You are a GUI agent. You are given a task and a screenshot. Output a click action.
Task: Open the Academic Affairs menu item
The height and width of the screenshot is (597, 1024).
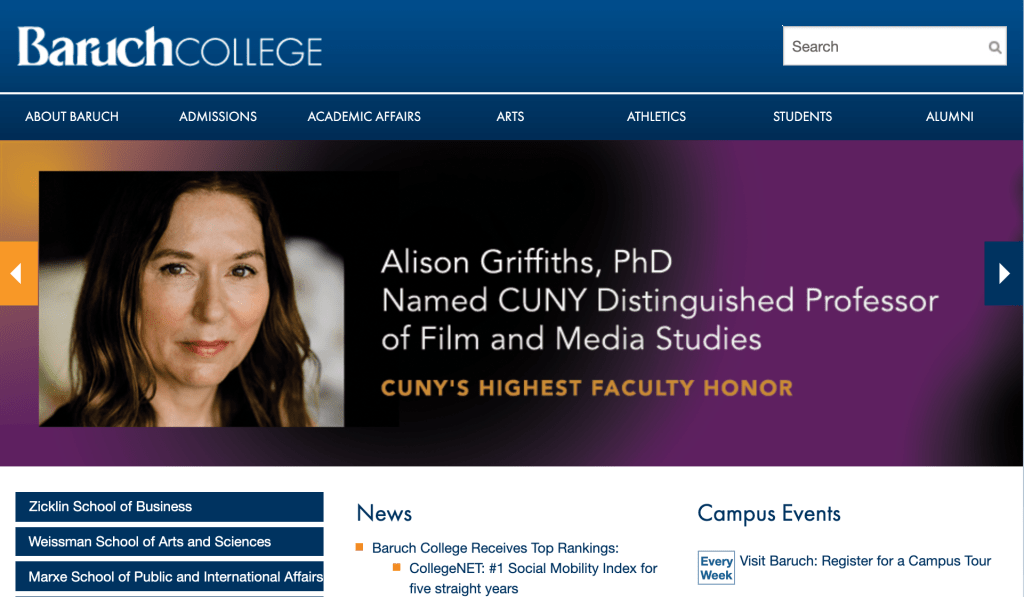tap(364, 117)
